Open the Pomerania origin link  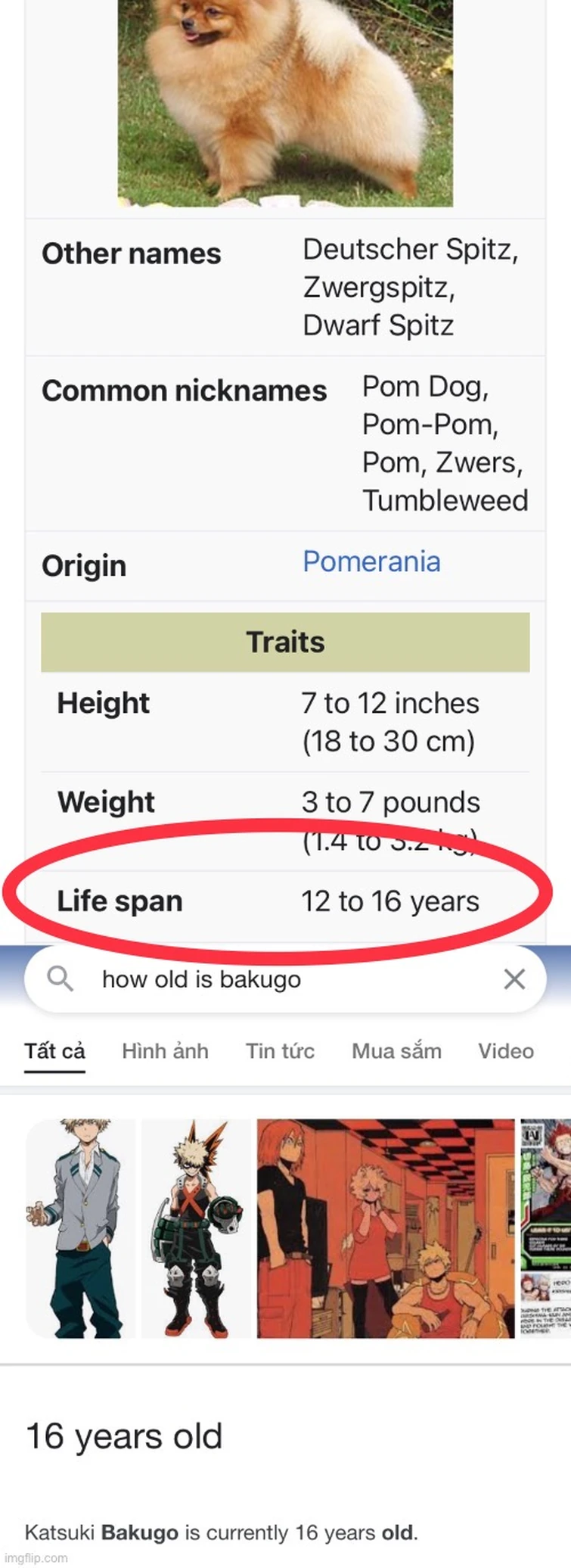click(371, 562)
